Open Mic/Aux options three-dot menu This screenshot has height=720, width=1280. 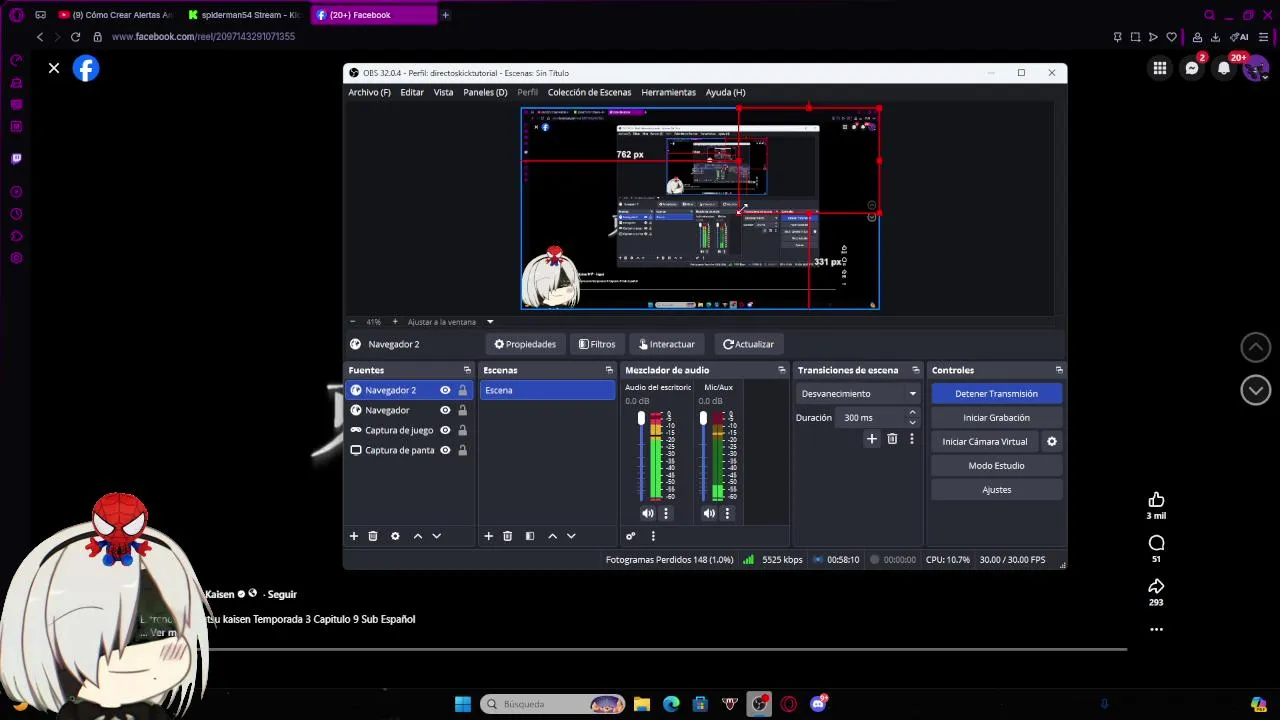(x=727, y=513)
